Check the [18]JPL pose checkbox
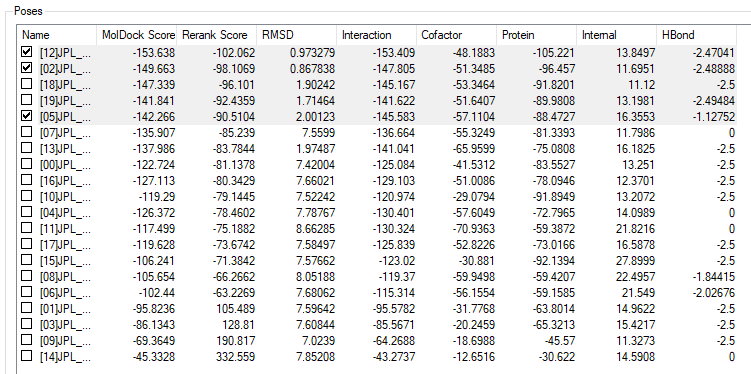The width and height of the screenshot is (751, 374). coord(27,84)
